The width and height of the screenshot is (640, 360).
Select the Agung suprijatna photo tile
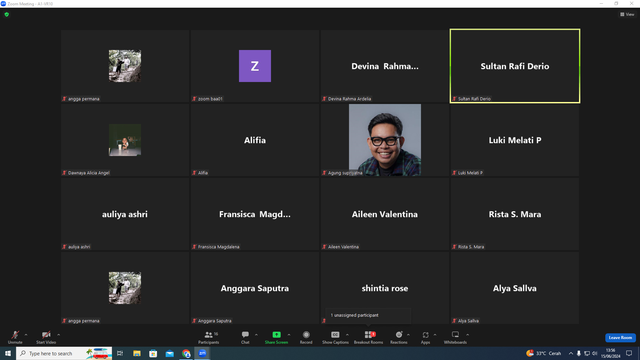(x=384, y=140)
